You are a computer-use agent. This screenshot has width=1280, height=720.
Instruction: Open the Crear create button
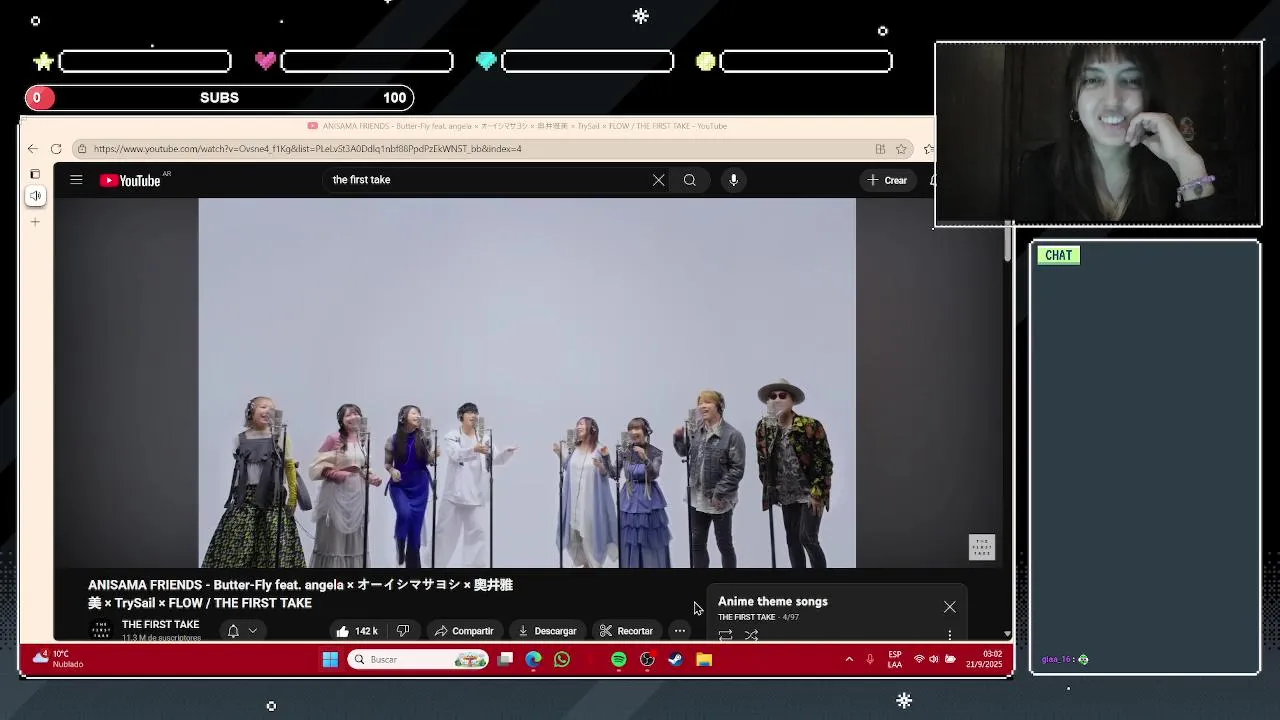click(887, 180)
